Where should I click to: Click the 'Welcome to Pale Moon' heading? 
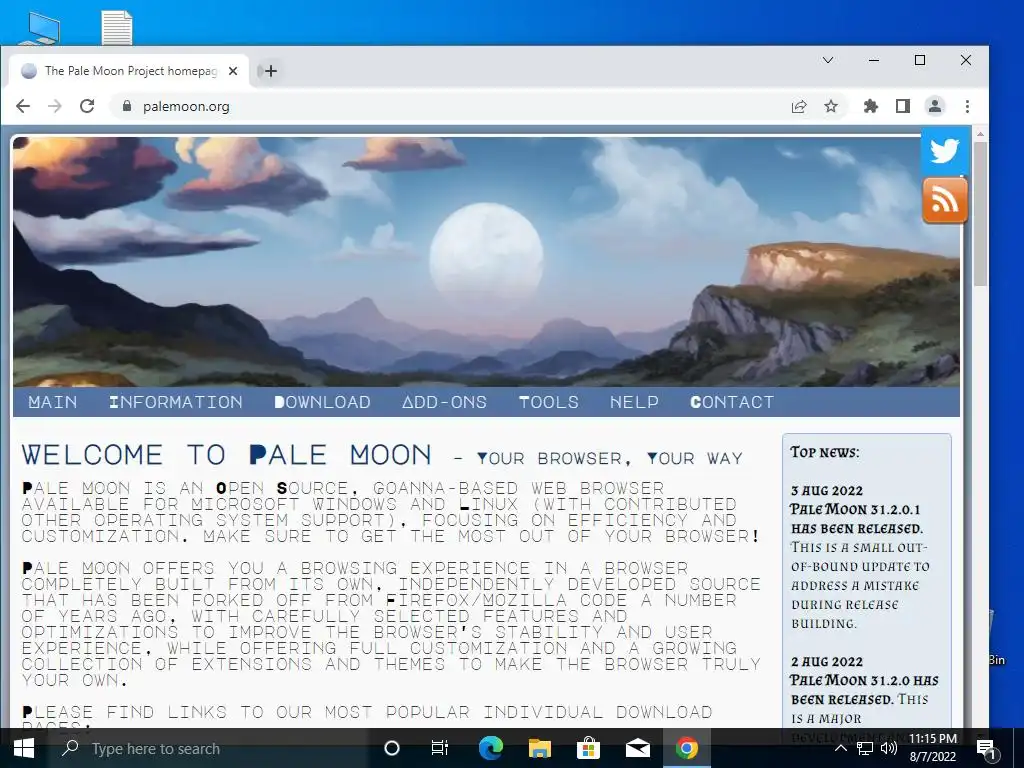point(226,455)
